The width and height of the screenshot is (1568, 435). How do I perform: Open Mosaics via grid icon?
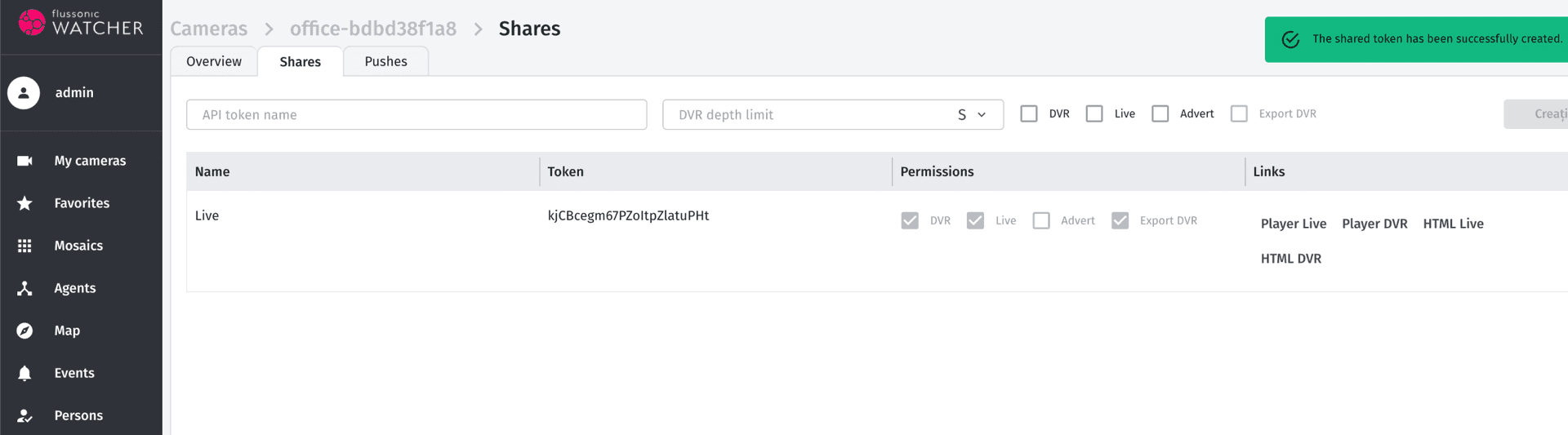24,246
